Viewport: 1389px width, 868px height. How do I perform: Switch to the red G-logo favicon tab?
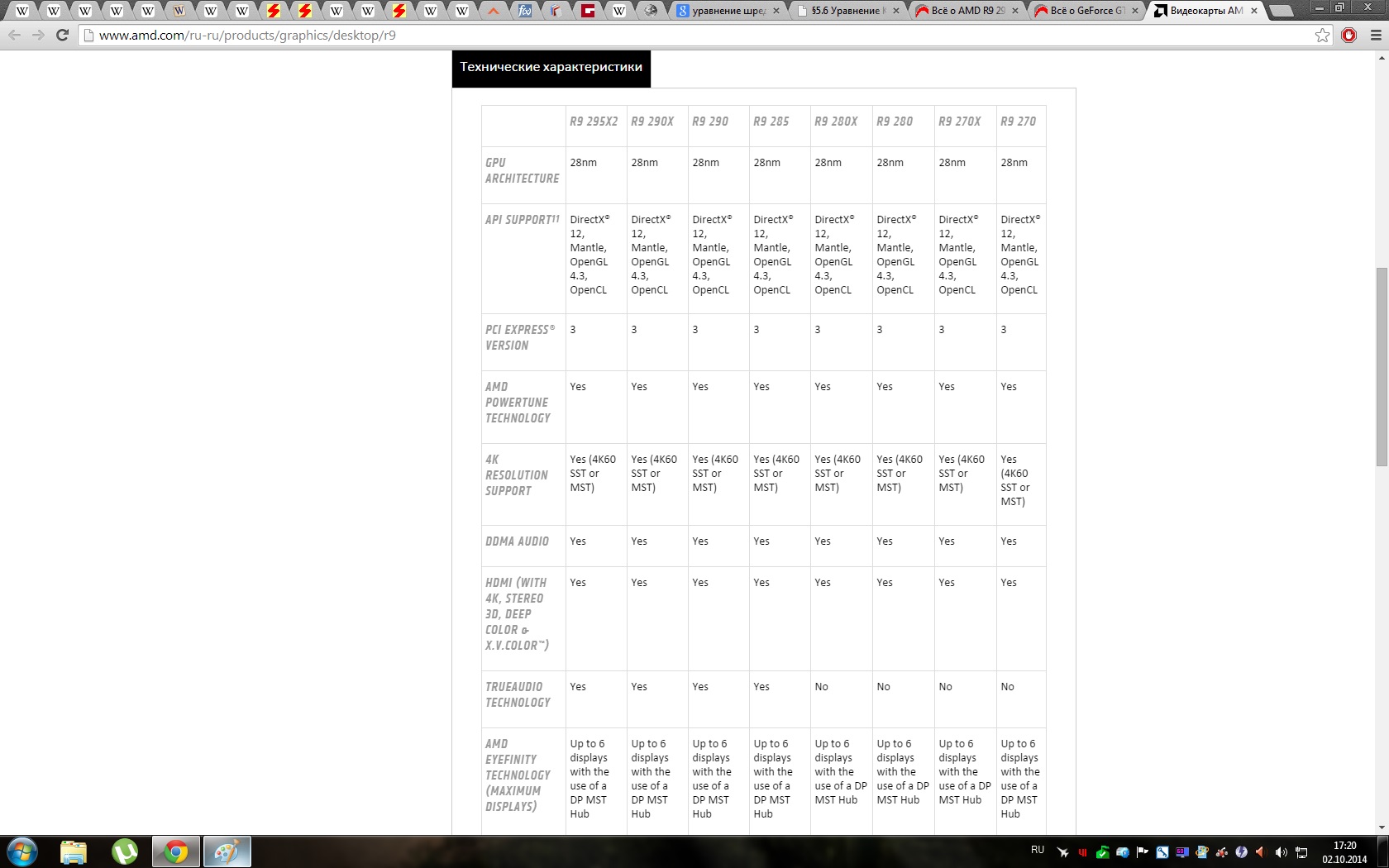point(588,11)
